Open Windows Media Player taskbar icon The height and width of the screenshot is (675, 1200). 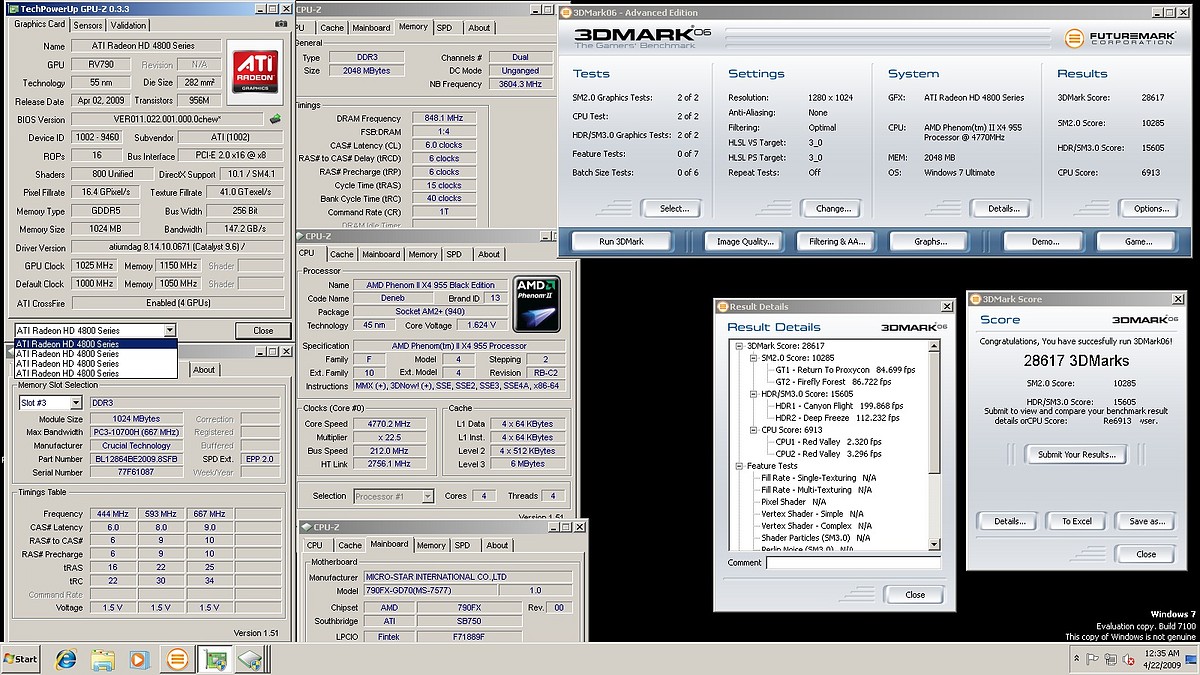(x=139, y=659)
